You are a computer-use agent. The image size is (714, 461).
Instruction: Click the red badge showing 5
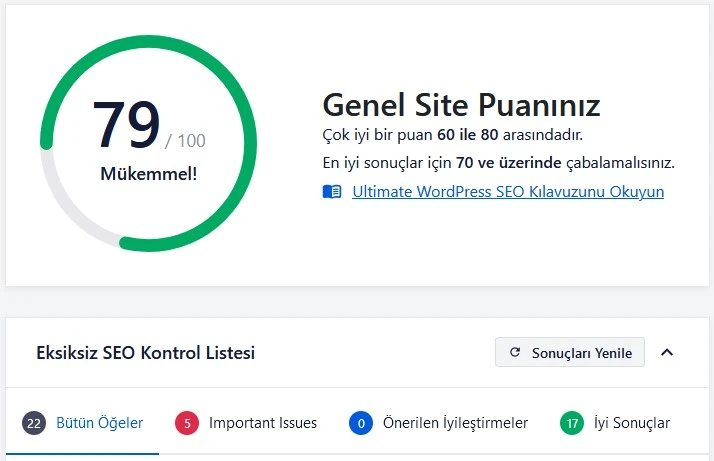186,423
